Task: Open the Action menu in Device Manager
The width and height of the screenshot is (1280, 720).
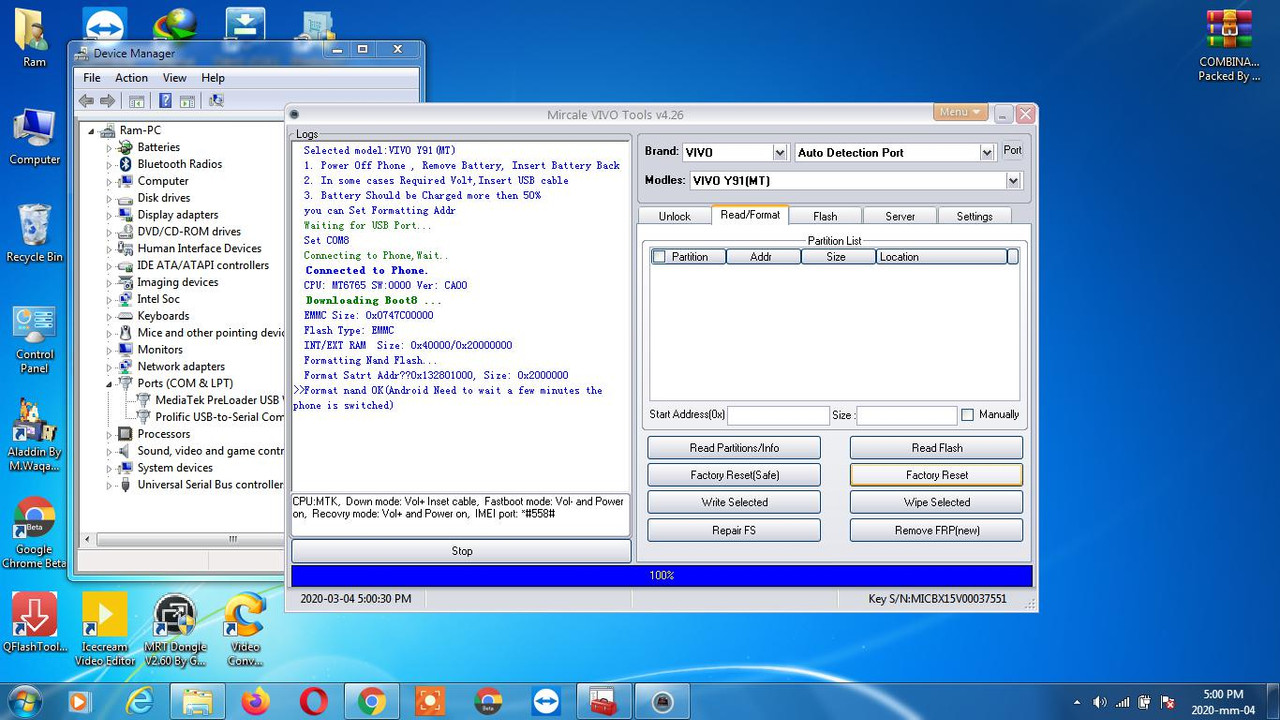Action: [x=131, y=77]
